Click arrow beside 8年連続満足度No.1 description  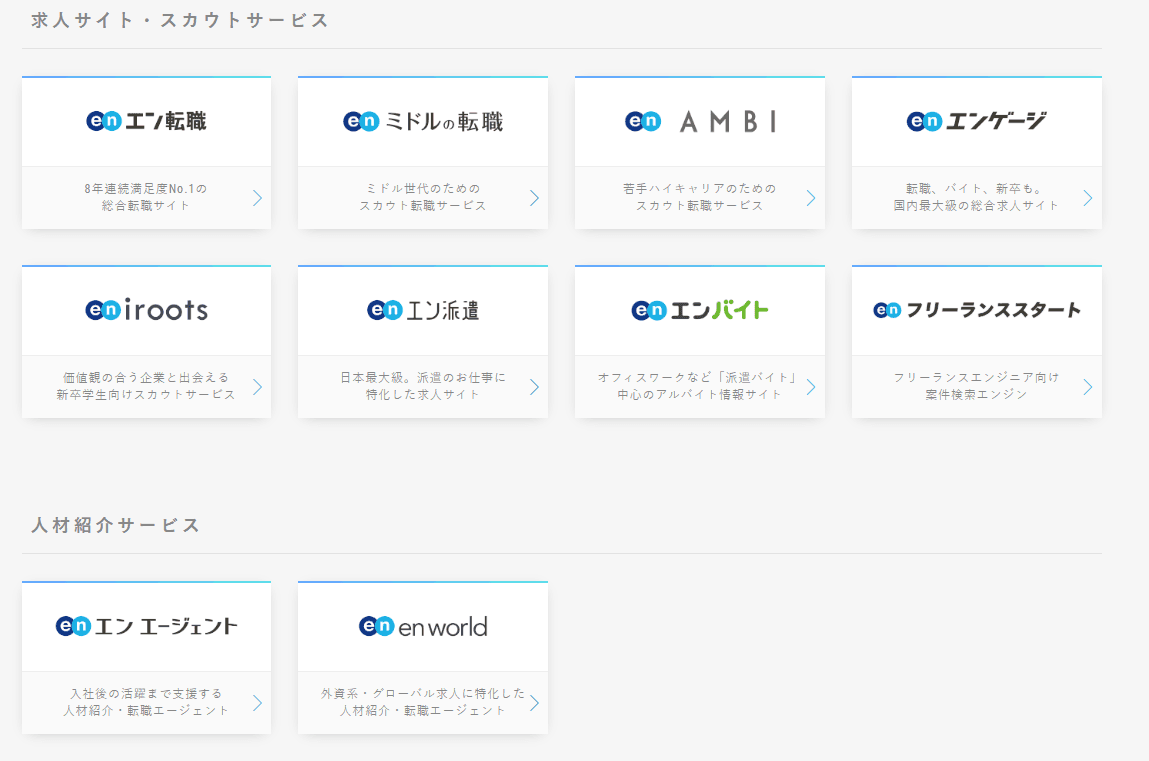pos(257,197)
